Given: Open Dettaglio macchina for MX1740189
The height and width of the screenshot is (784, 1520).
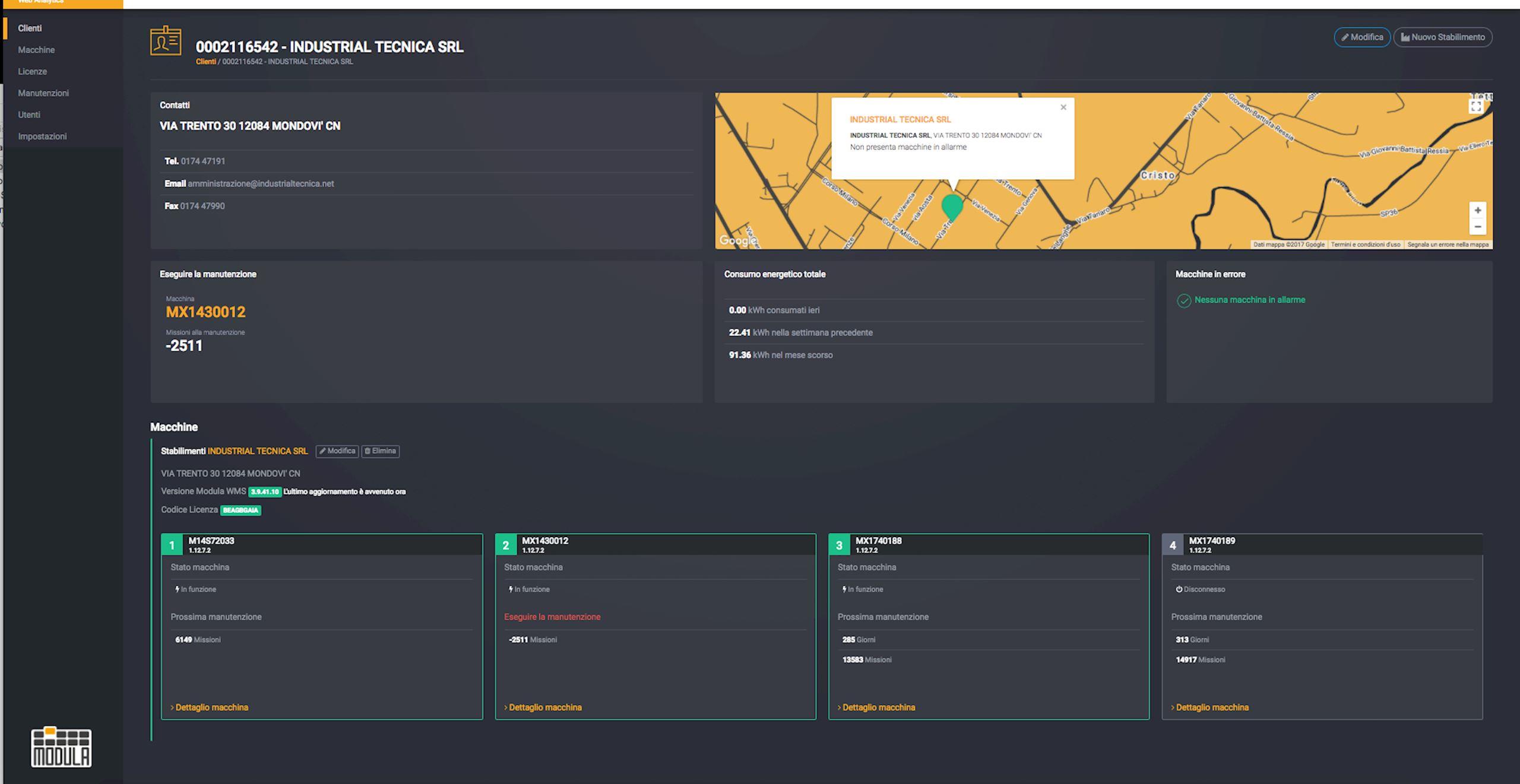Looking at the screenshot, I should [1211, 707].
